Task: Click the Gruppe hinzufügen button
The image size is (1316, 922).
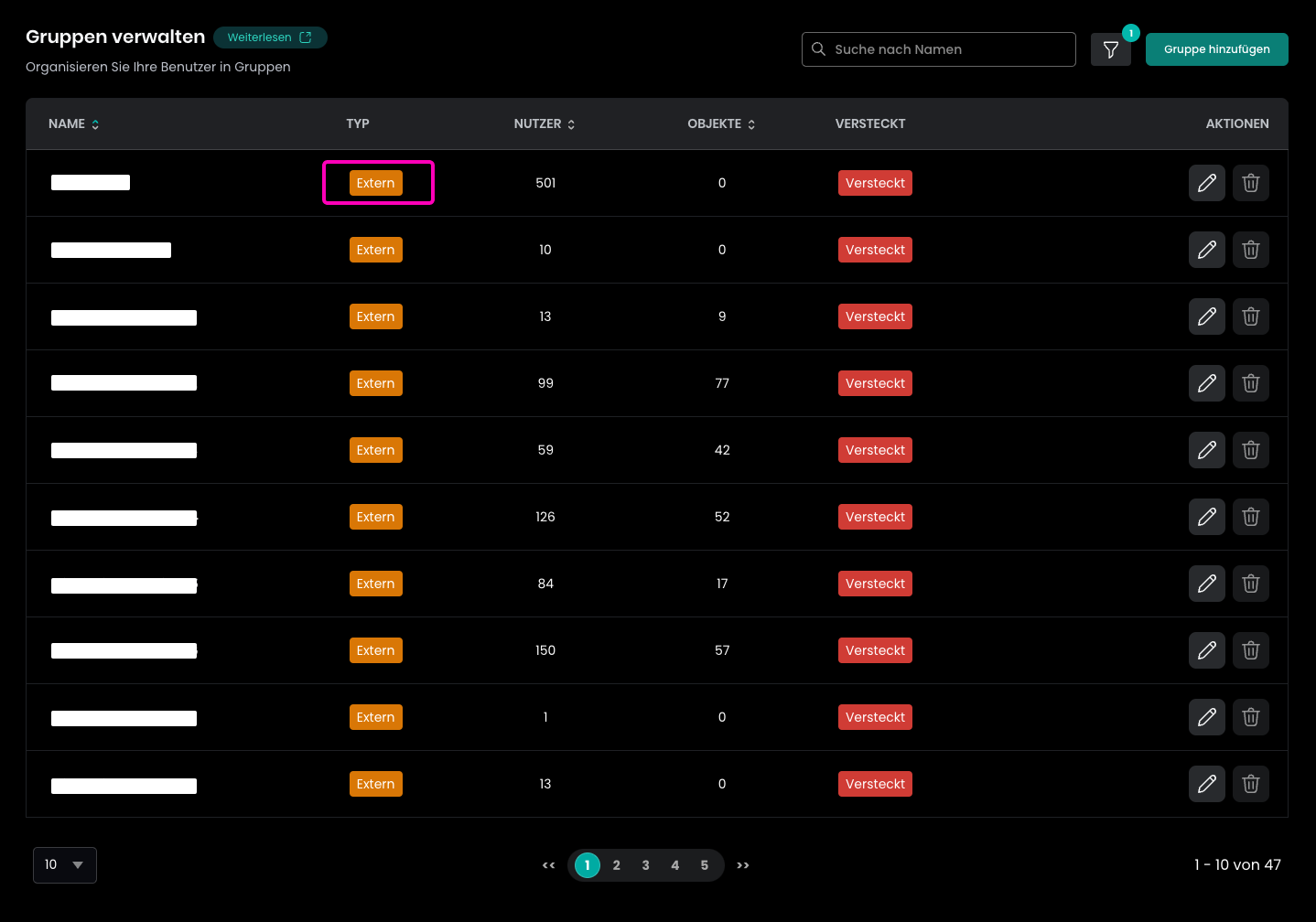Action: point(1216,49)
